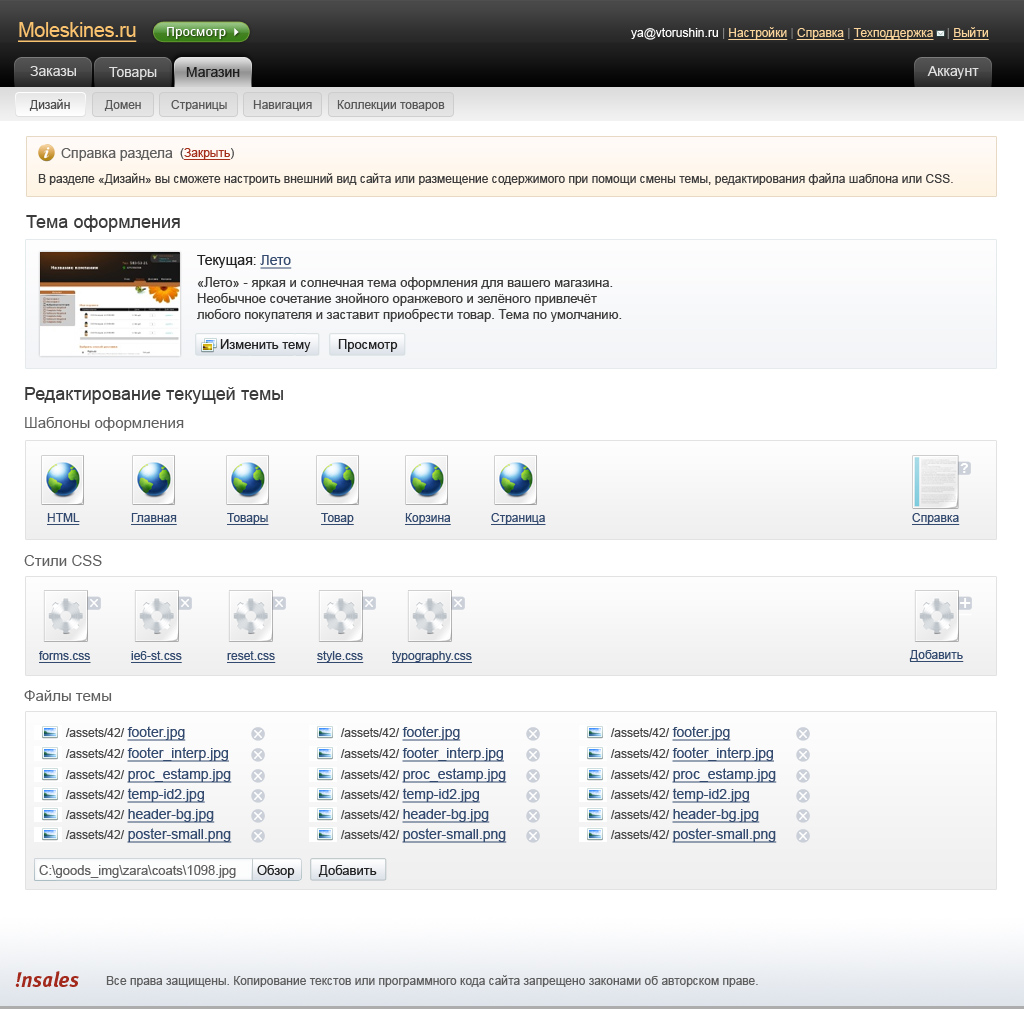Open the Товары template globe icon
This screenshot has height=1009, width=1024.
tap(248, 480)
